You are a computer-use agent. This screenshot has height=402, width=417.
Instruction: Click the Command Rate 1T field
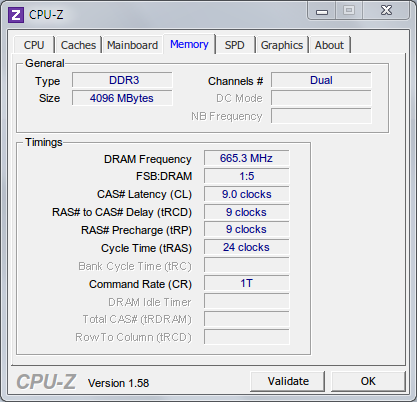[247, 283]
